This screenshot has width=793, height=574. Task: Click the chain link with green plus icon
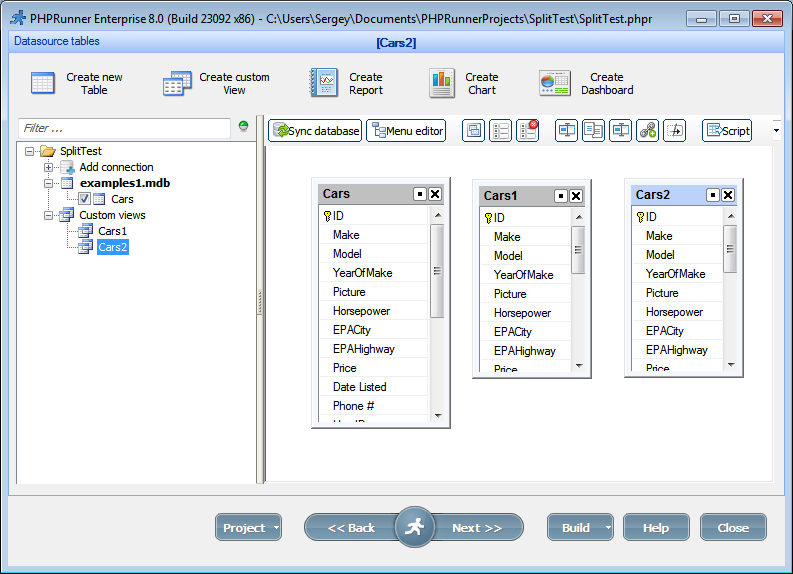(647, 131)
